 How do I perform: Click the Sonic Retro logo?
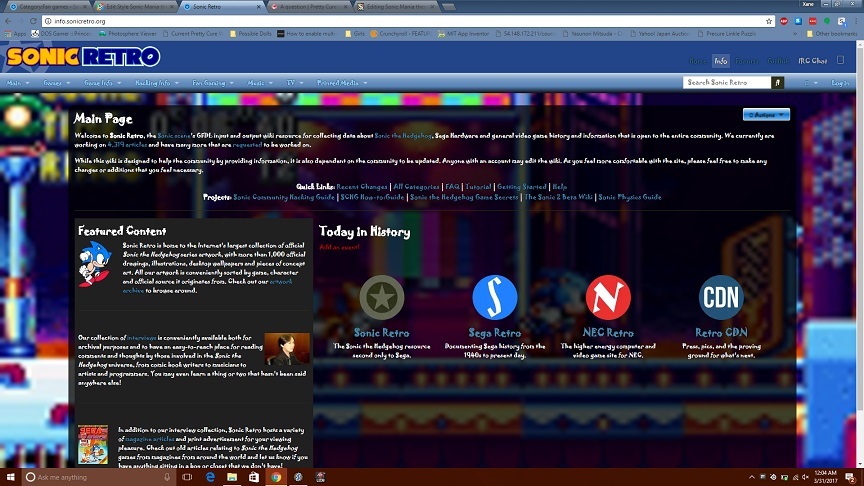pyautogui.click(x=83, y=57)
